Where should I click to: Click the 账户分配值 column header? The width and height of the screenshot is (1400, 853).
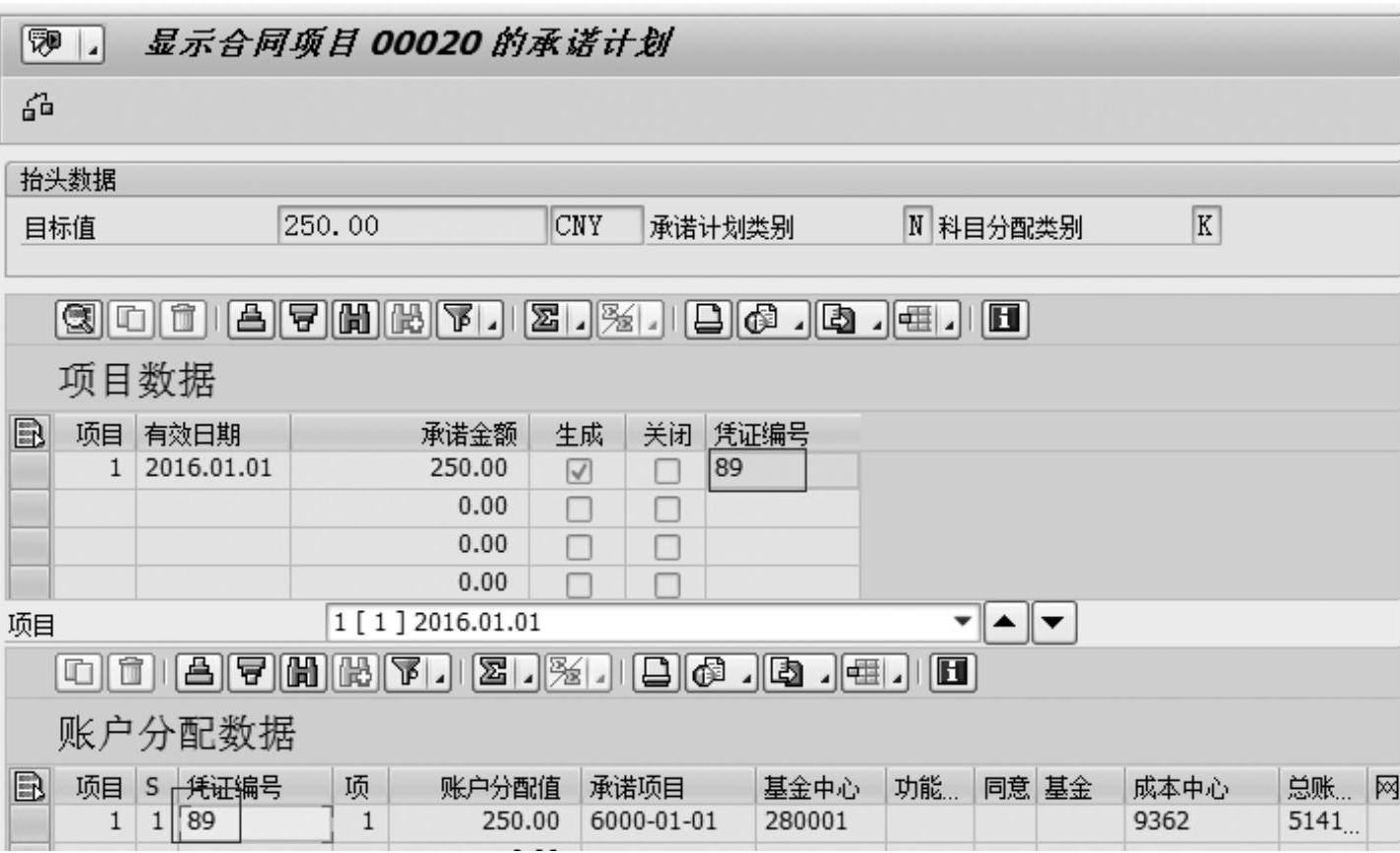click(486, 787)
